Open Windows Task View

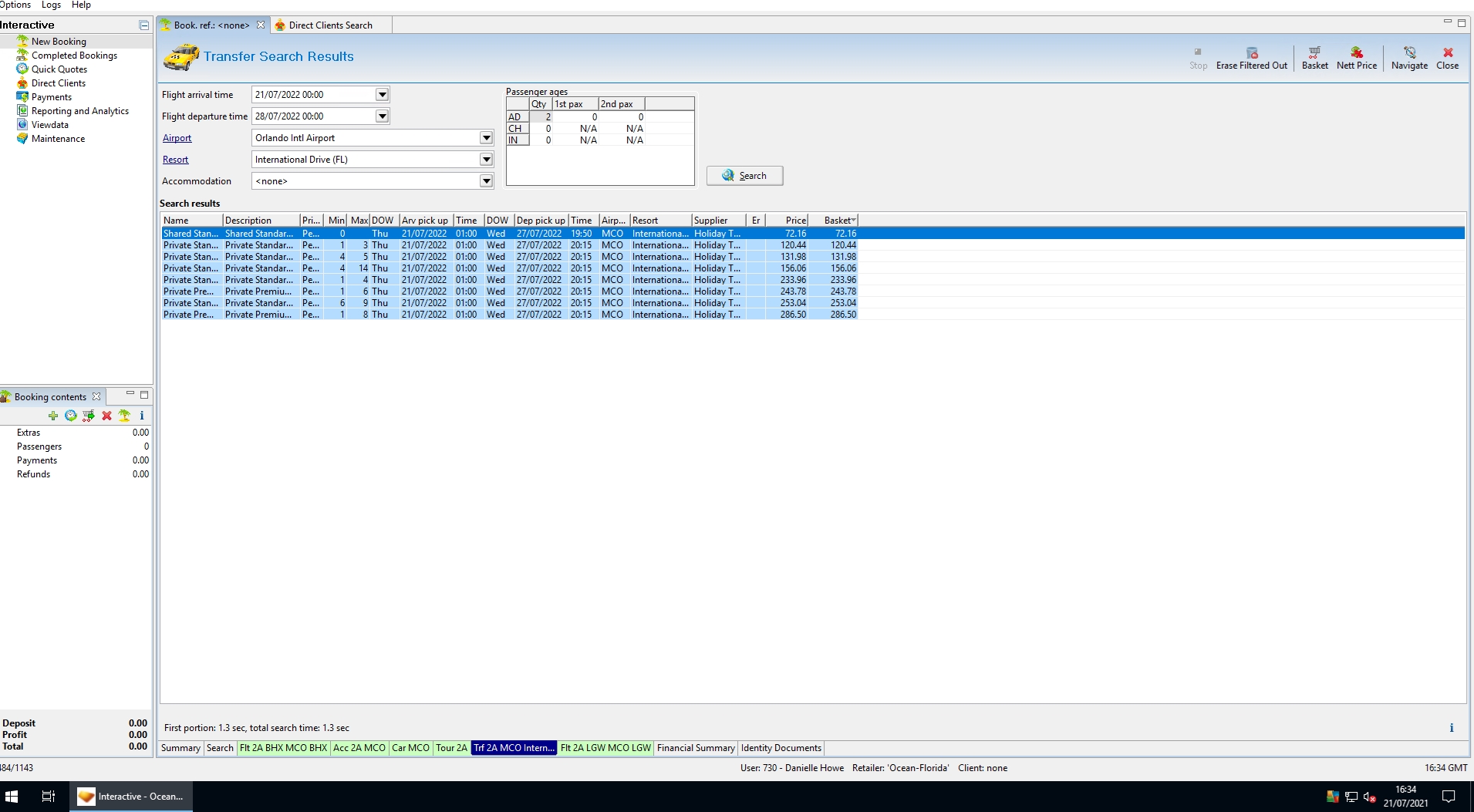click(48, 797)
